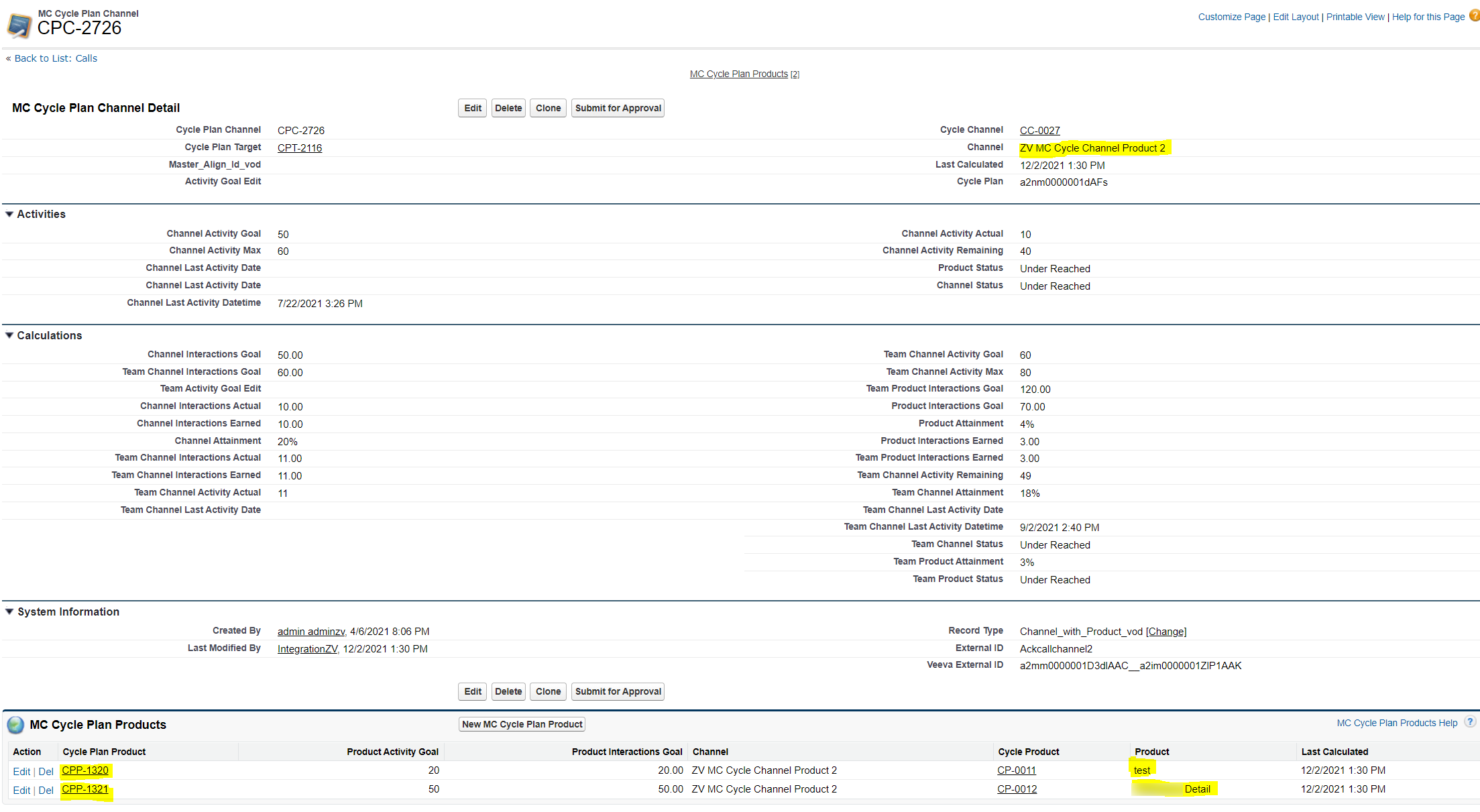This screenshot has width=1480, height=812.
Task: Click the help question mark near MC Cycle Plan Products Help
Action: coord(1468,722)
